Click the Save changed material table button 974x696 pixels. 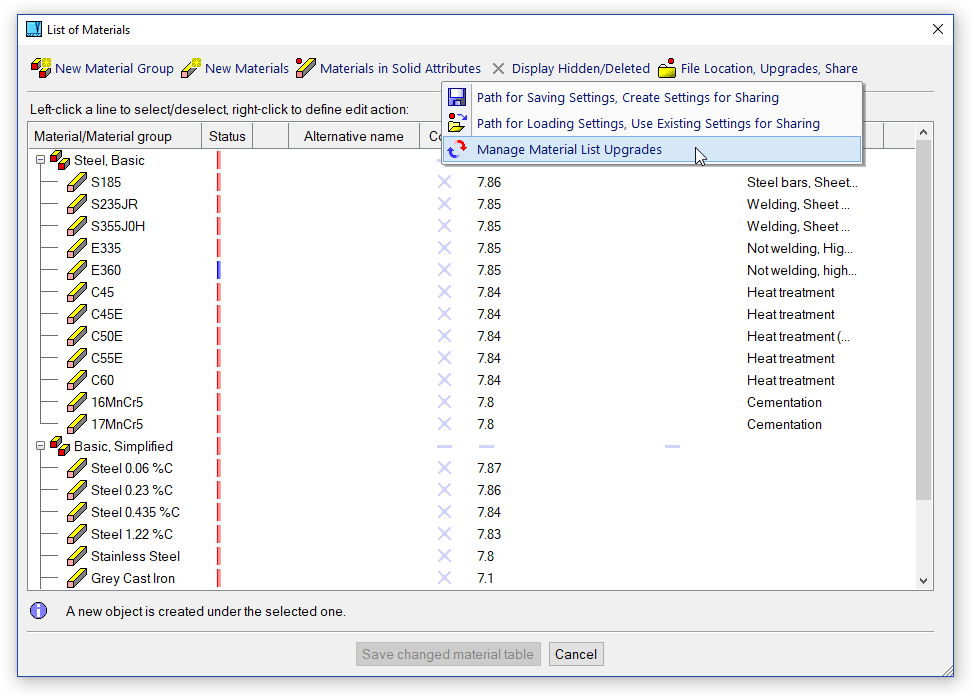448,654
